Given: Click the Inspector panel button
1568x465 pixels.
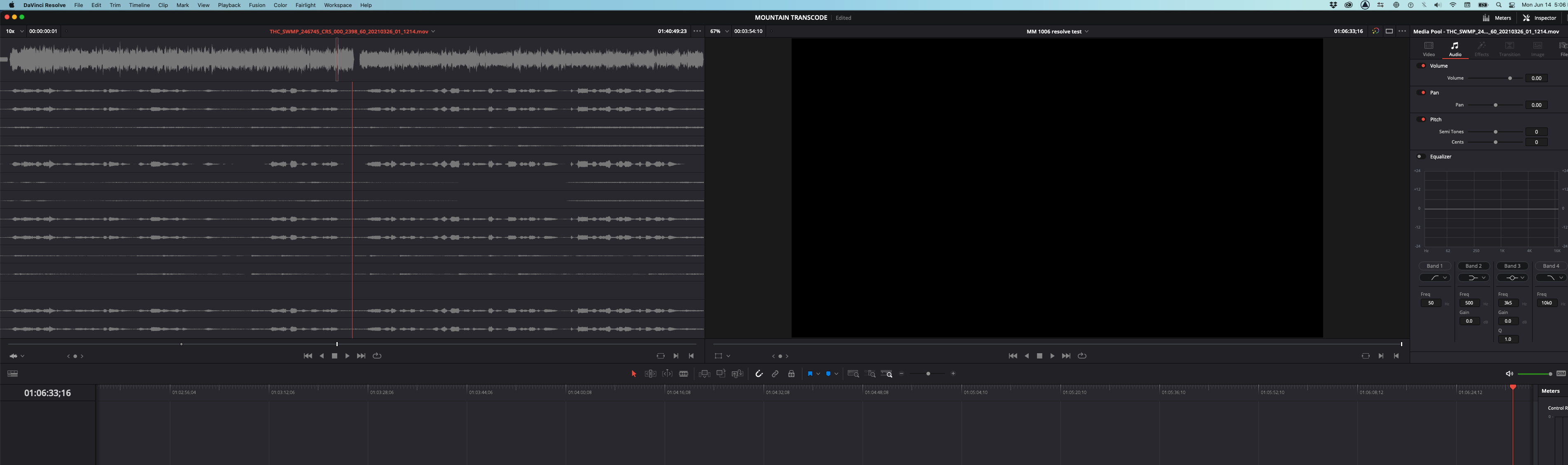Looking at the screenshot, I should click(1540, 18).
